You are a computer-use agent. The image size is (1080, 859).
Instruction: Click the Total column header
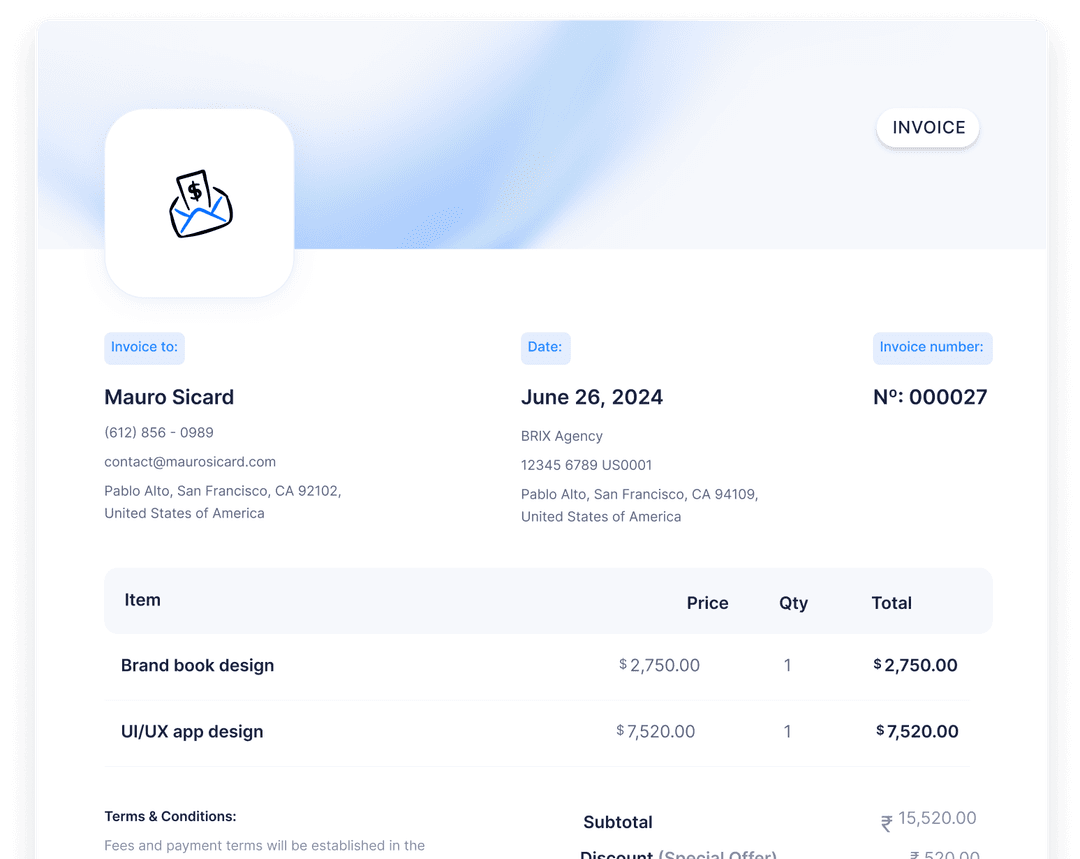(x=891, y=603)
